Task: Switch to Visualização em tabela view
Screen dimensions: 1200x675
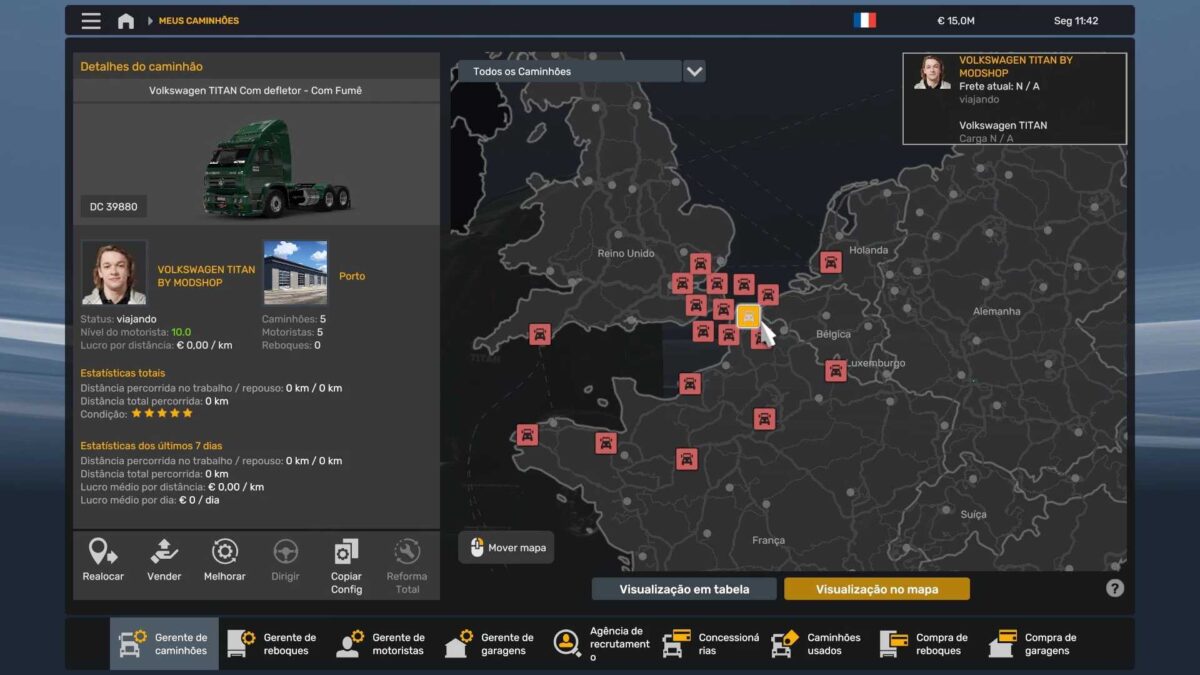Action: point(684,589)
